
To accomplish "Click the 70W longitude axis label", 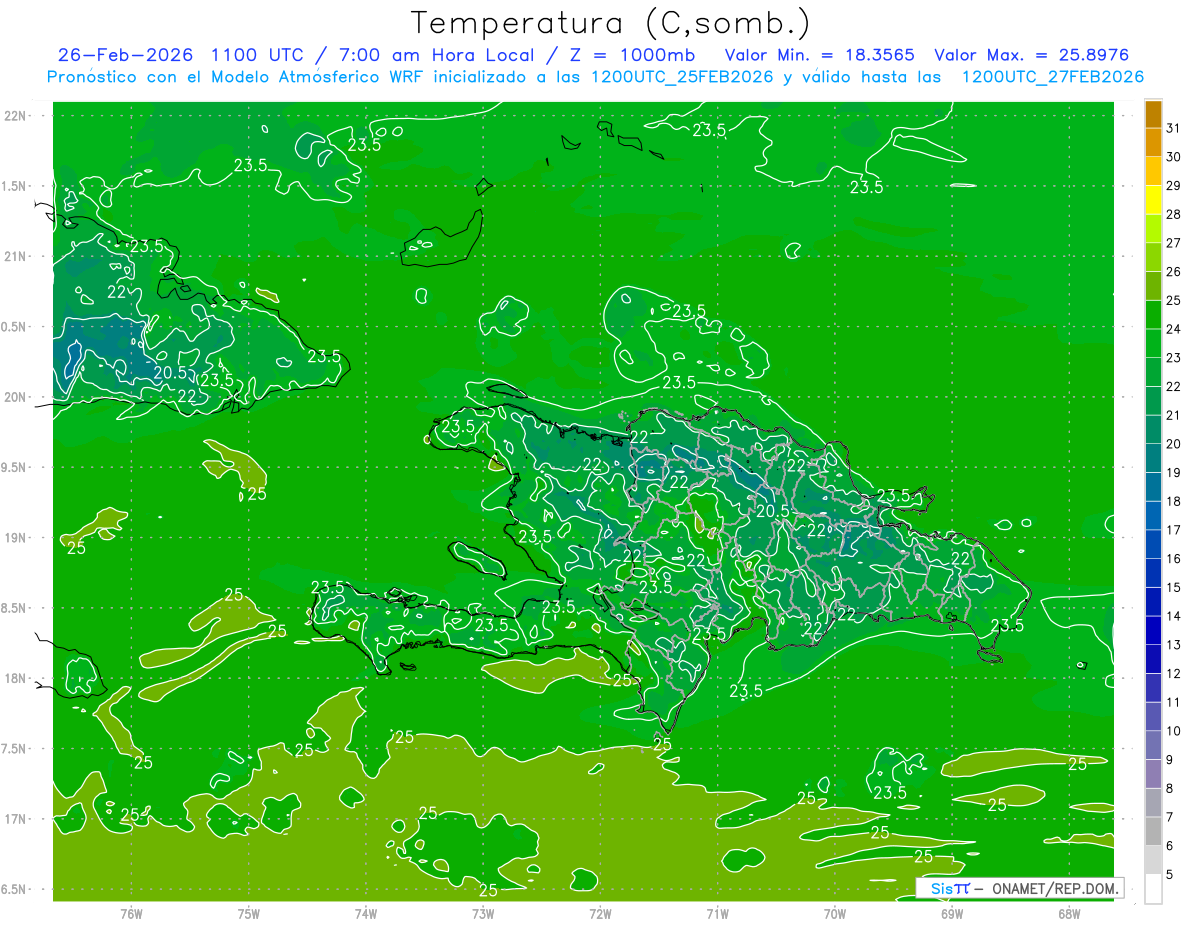I will [x=835, y=914].
